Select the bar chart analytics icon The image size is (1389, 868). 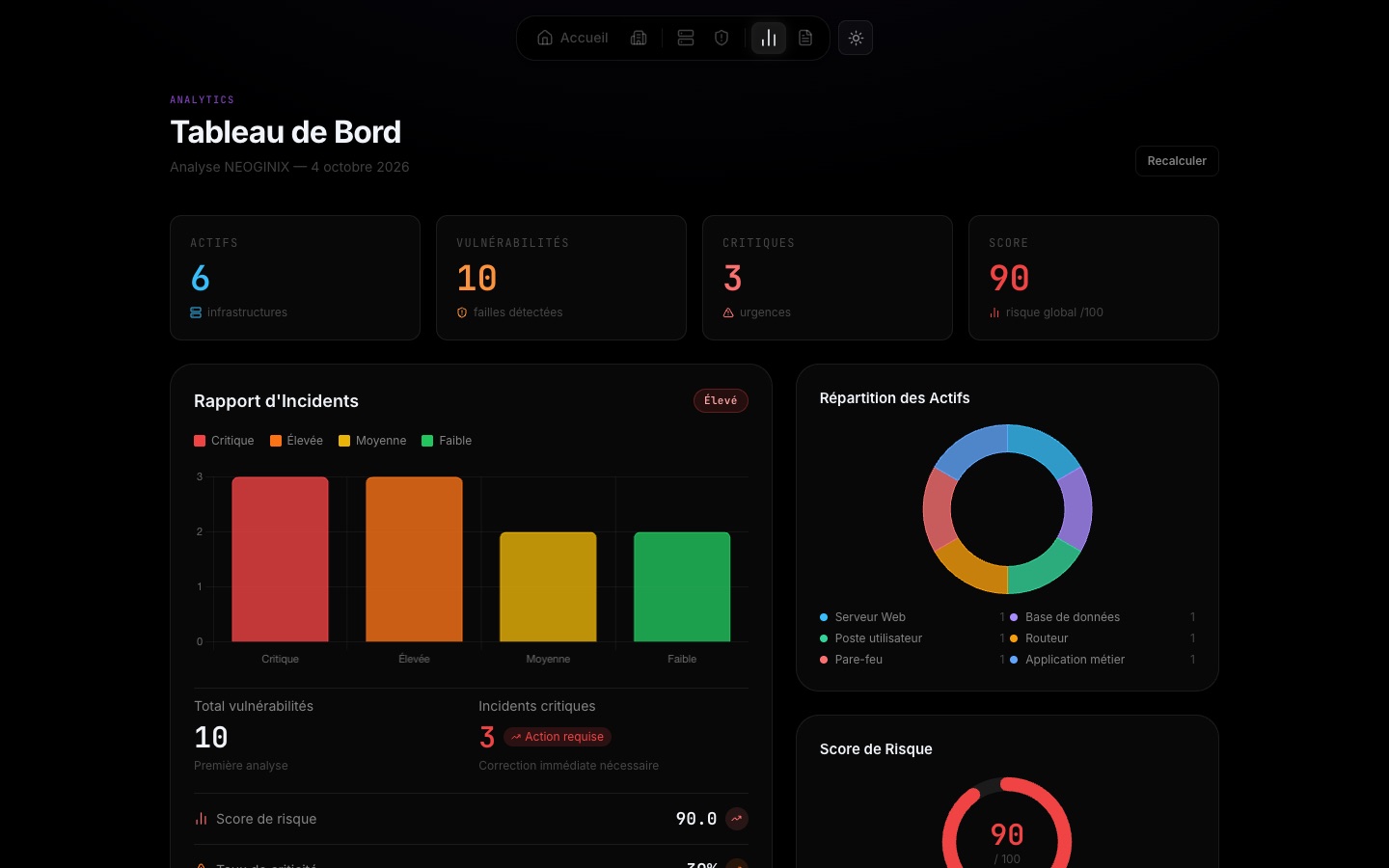pos(769,38)
